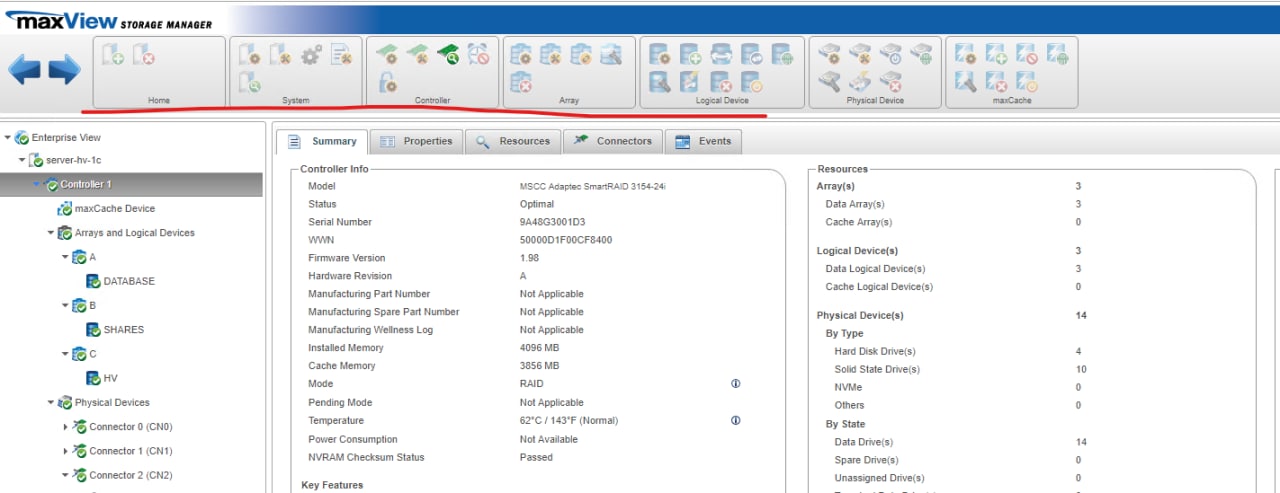Click the maxCache icon with green plus
Screen dimensions: 1280x493
click(x=996, y=54)
